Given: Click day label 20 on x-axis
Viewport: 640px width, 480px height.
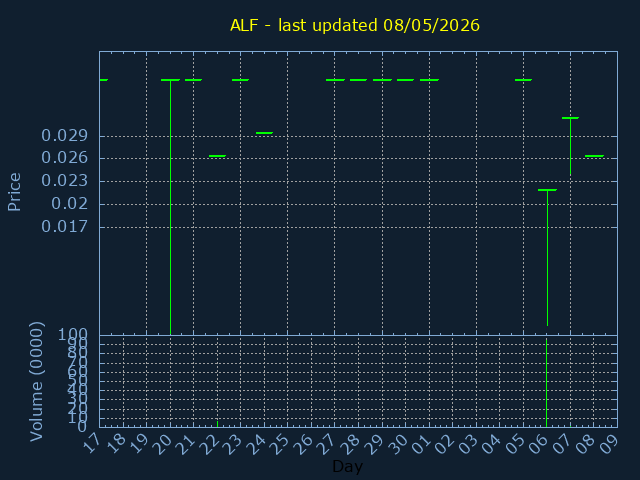Looking at the screenshot, I should 162,444.
